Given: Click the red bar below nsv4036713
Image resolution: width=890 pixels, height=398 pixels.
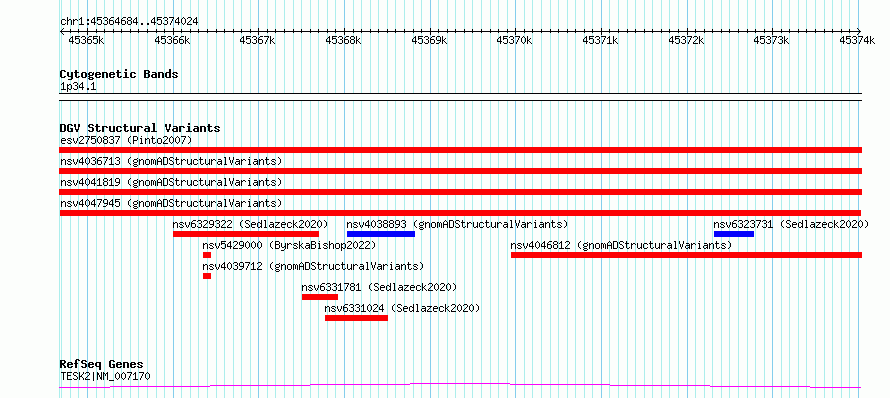Looking at the screenshot, I should [x=460, y=171].
